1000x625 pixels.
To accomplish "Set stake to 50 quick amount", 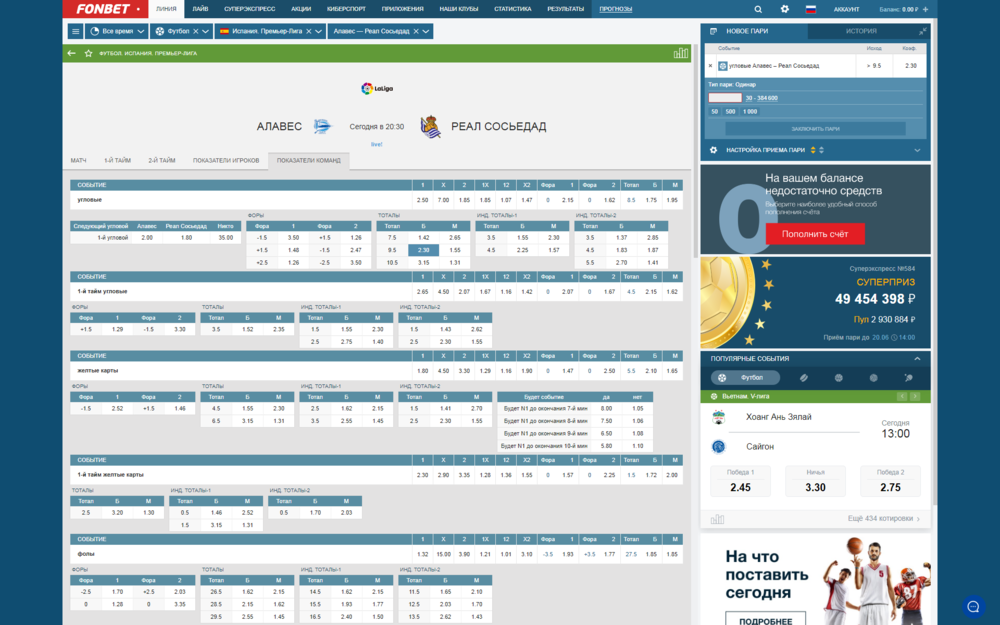I will [714, 112].
